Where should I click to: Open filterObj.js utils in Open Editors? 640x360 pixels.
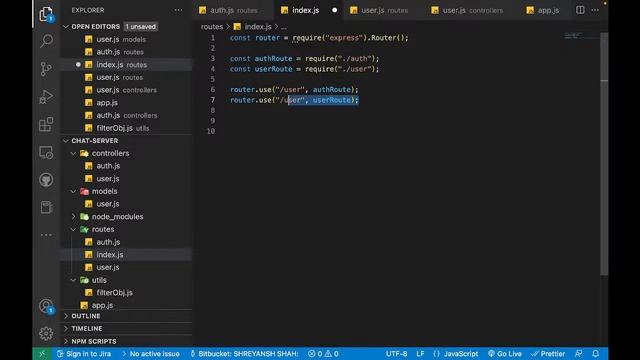coord(126,128)
